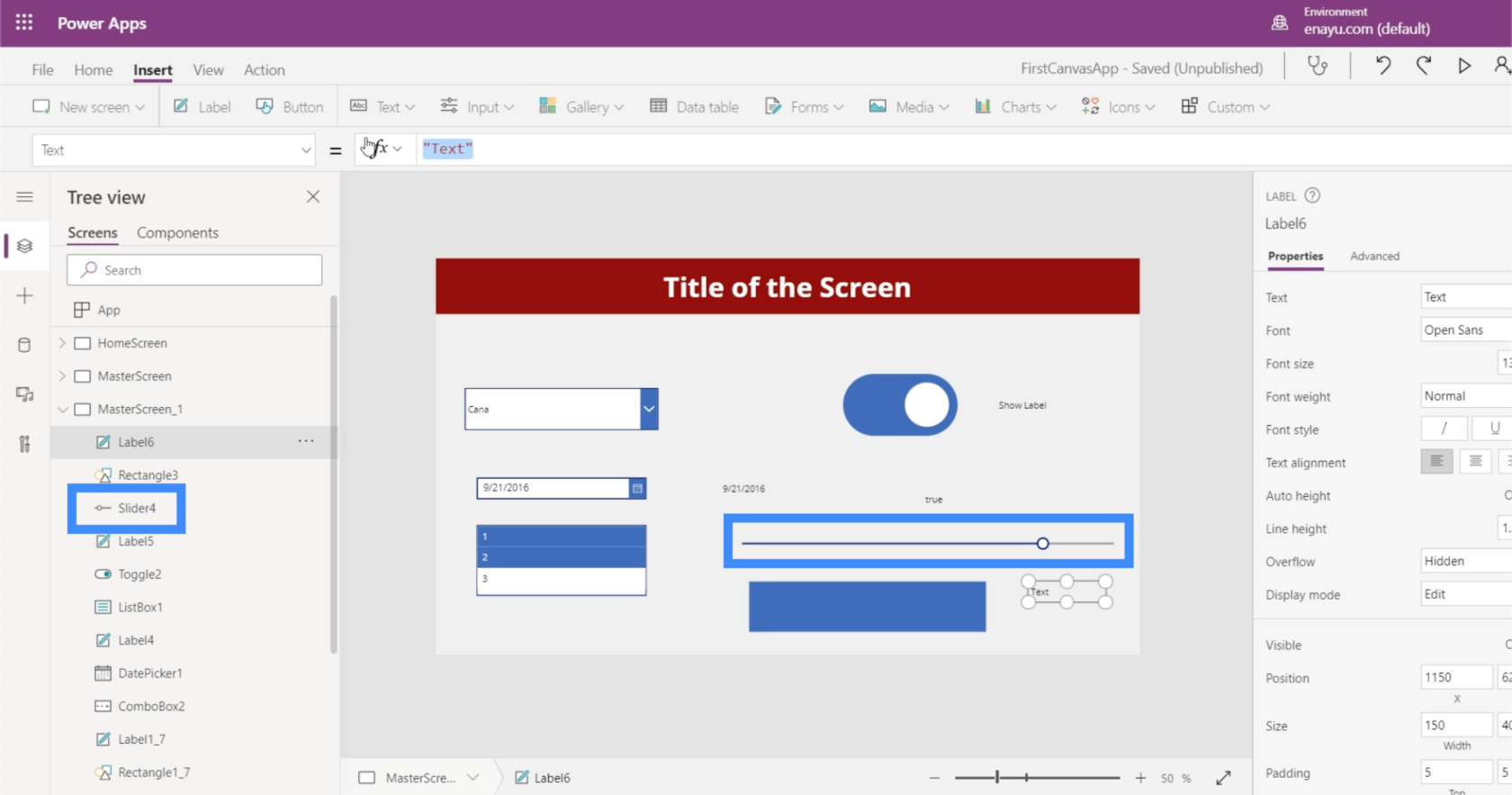The image size is (1512, 795).
Task: Toggle the Show Label switch on canvas
Action: click(900, 405)
